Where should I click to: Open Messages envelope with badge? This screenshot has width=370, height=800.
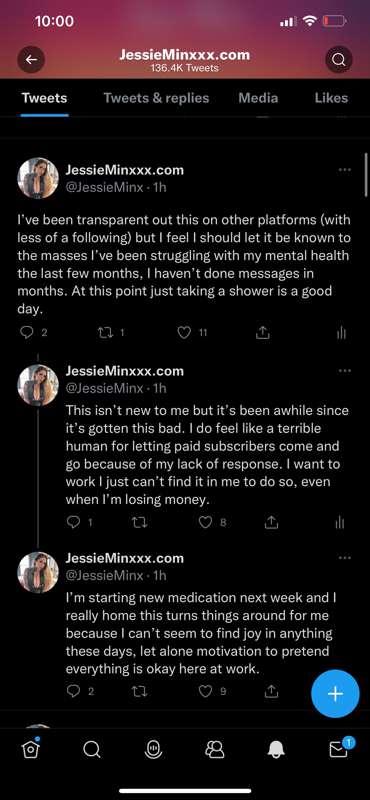340,748
